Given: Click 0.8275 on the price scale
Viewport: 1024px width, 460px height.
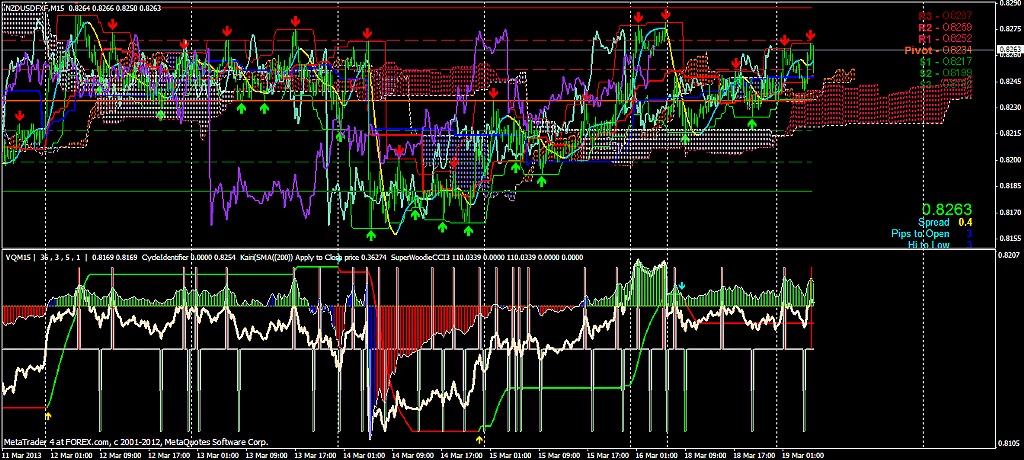Looking at the screenshot, I should pos(1010,29).
